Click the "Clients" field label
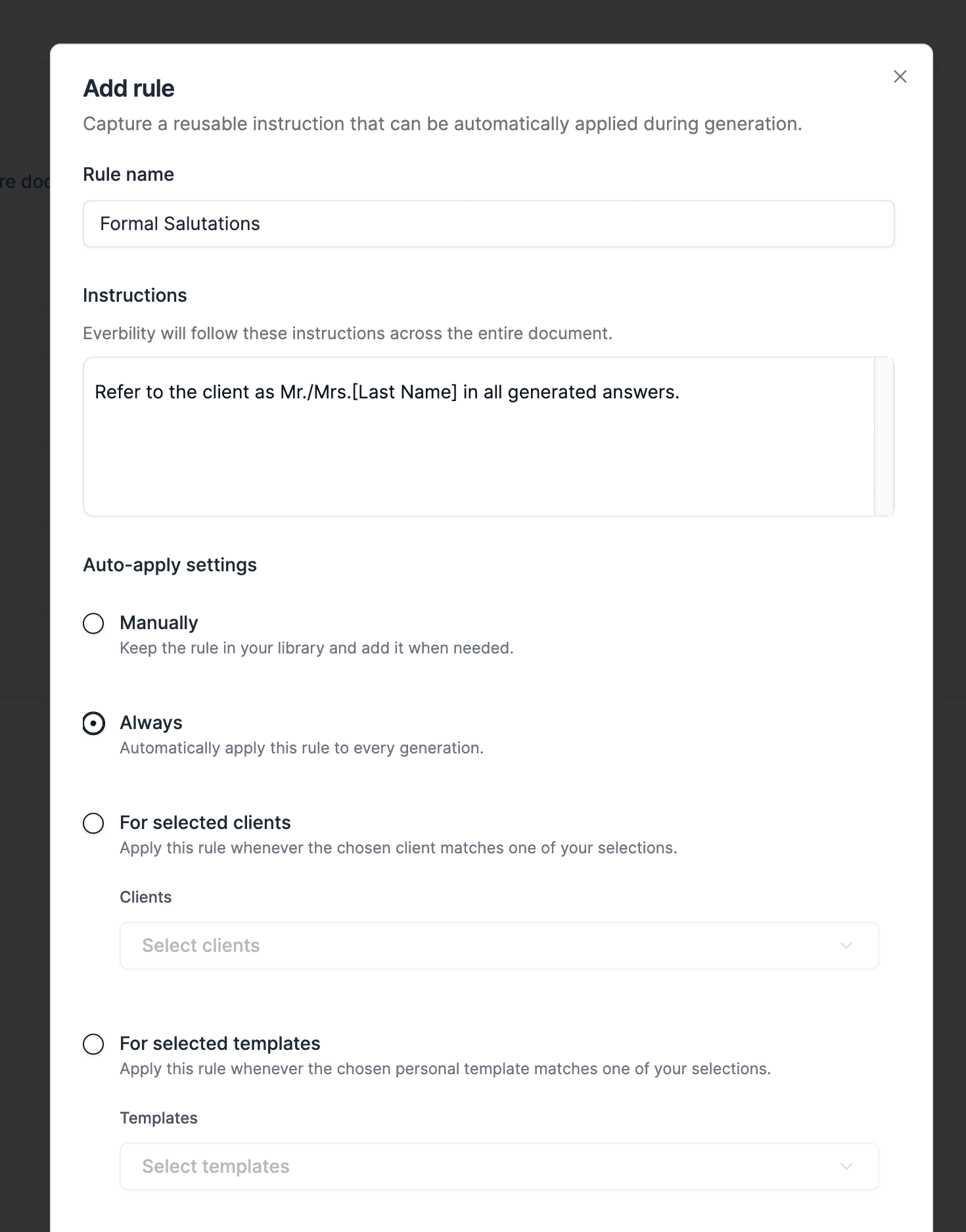 (145, 897)
